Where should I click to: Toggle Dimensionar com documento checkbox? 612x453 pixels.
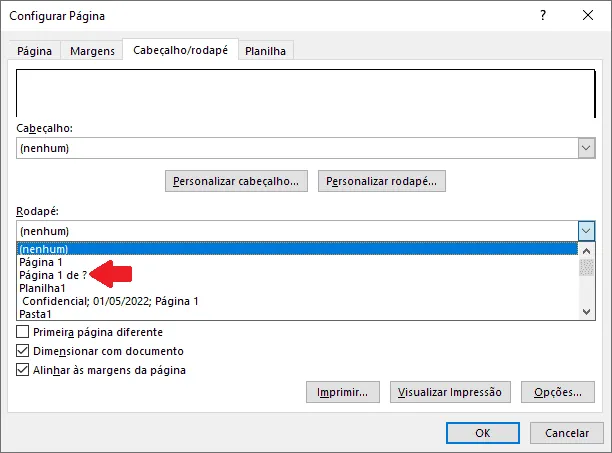coord(23,351)
